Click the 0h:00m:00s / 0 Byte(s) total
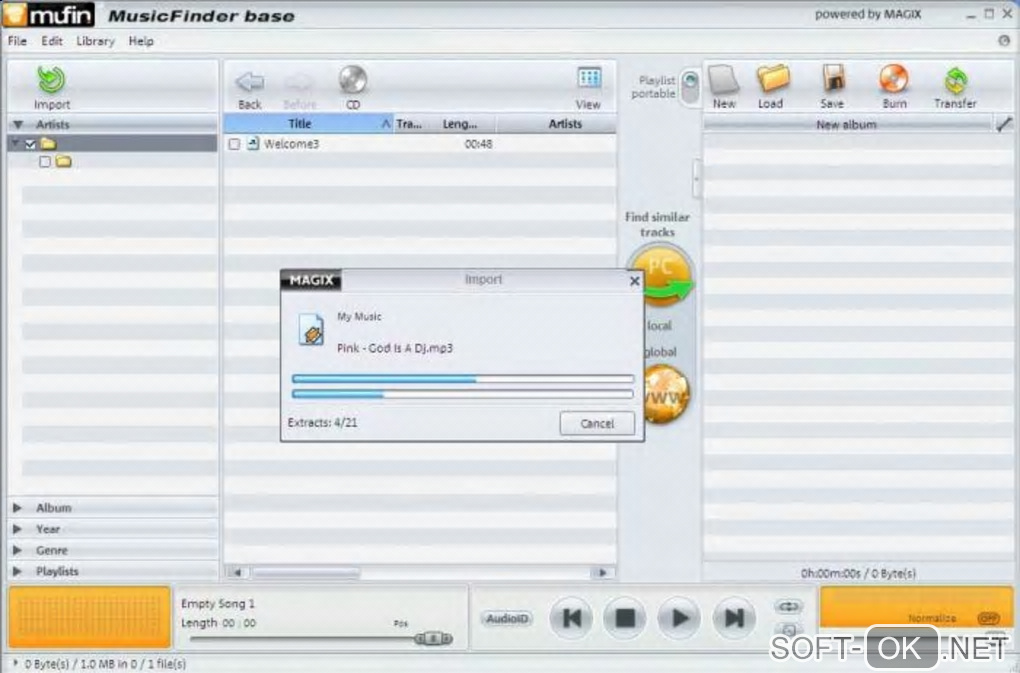The image size is (1020, 673). tap(858, 573)
